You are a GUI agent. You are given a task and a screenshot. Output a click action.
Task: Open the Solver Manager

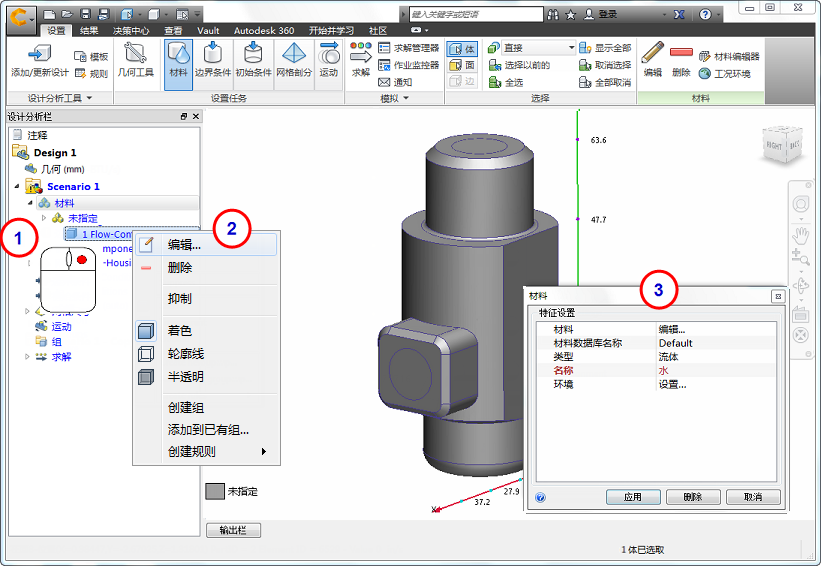(408, 48)
